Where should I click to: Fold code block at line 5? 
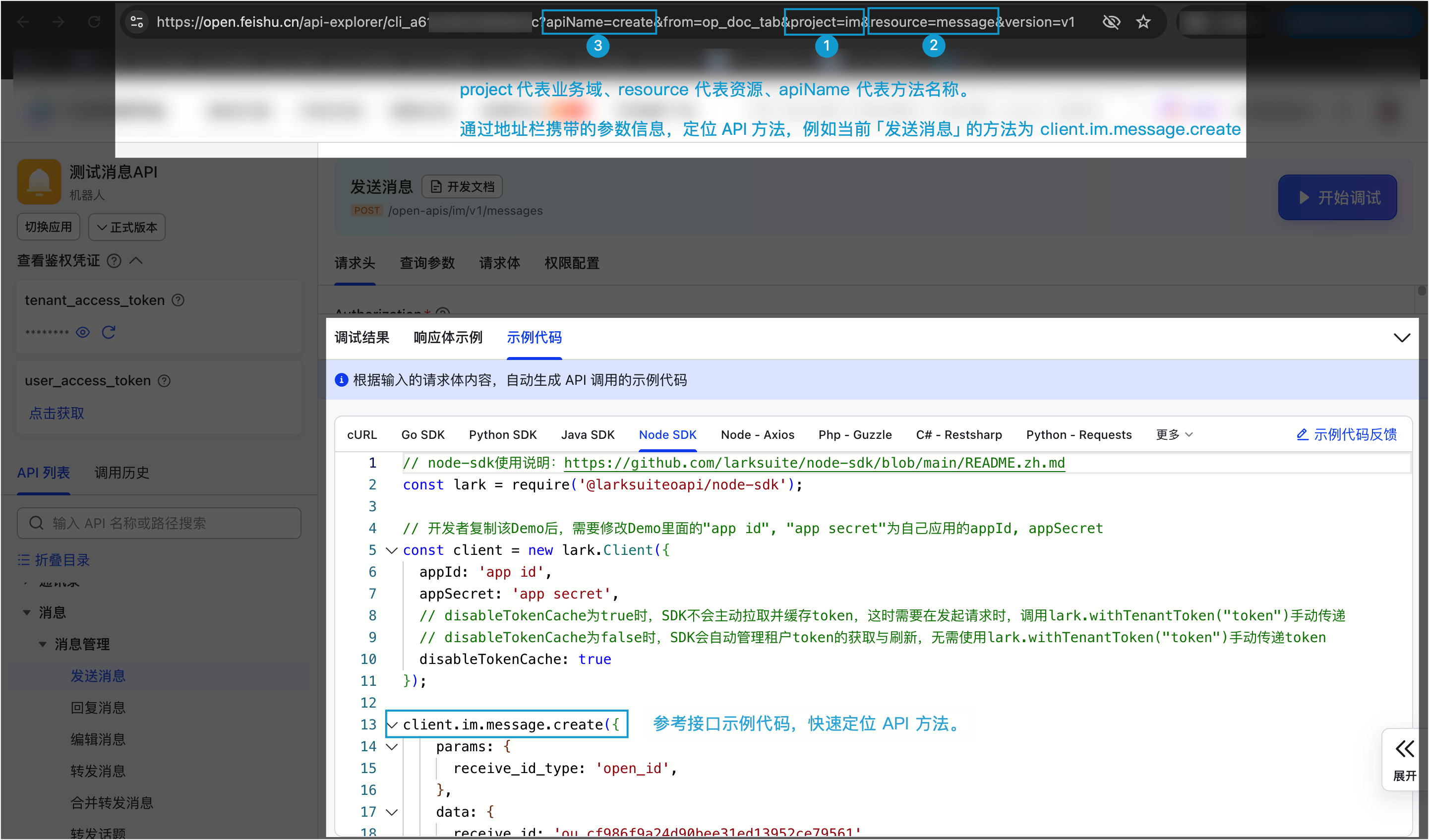coord(391,550)
